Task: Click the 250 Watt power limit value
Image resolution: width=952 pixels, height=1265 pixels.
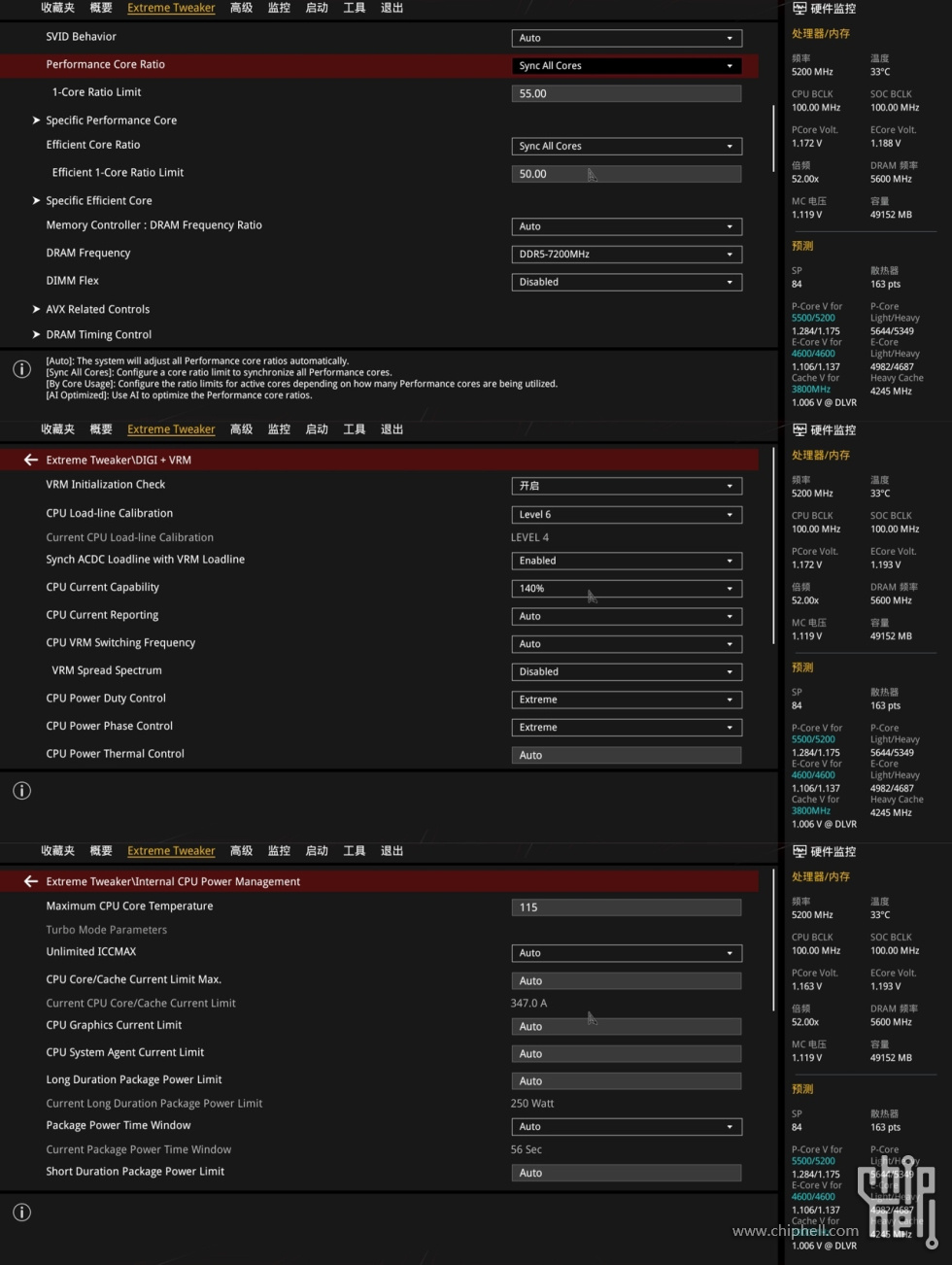Action: pos(532,1104)
